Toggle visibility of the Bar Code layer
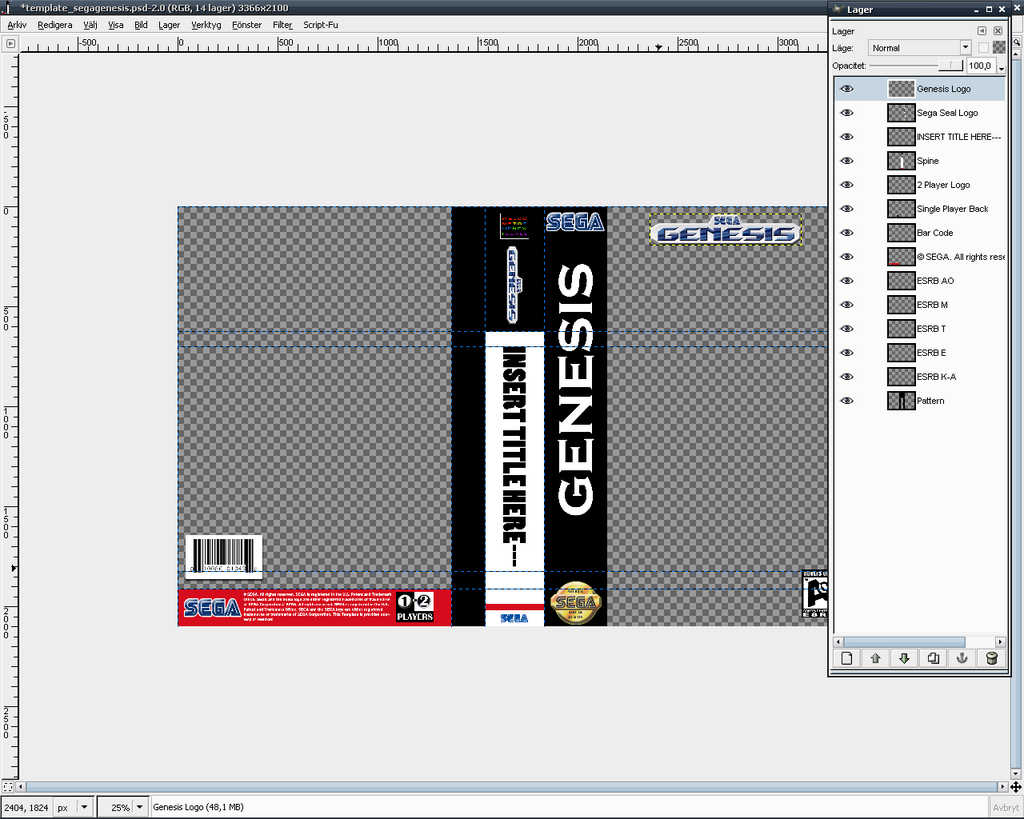Viewport: 1024px width, 819px height. coord(847,233)
